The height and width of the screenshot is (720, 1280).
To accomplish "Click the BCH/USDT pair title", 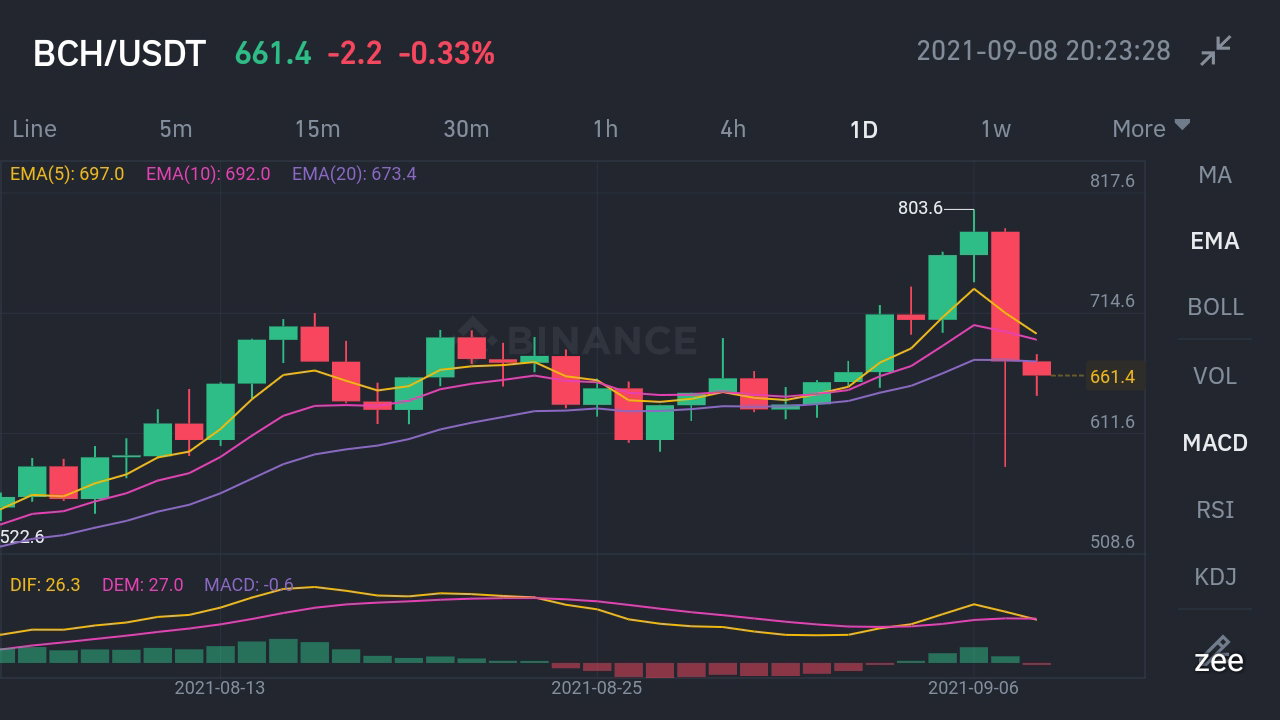I will (119, 53).
